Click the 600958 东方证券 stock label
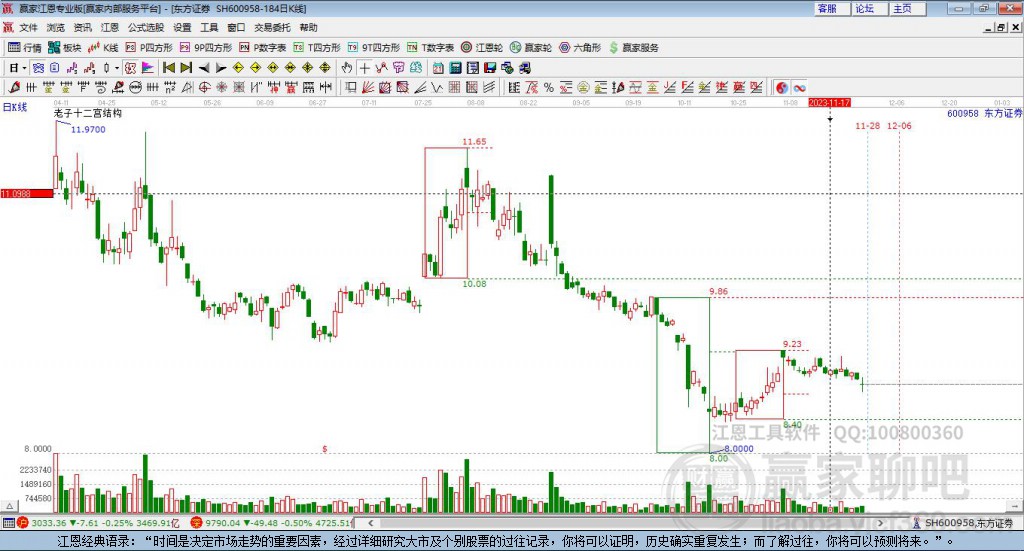This screenshot has width=1024, height=551. [x=984, y=113]
